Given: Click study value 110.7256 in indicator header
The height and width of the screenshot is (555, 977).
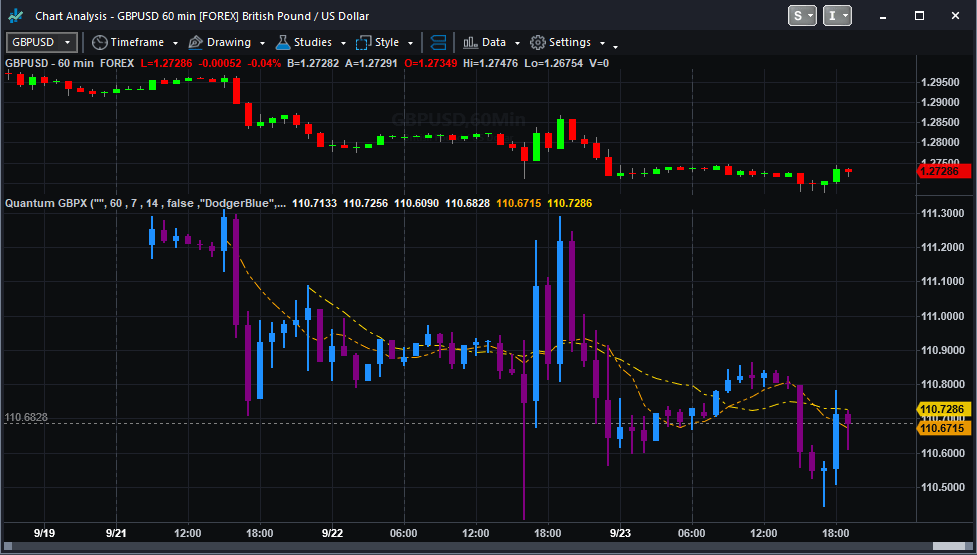Looking at the screenshot, I should 366,203.
